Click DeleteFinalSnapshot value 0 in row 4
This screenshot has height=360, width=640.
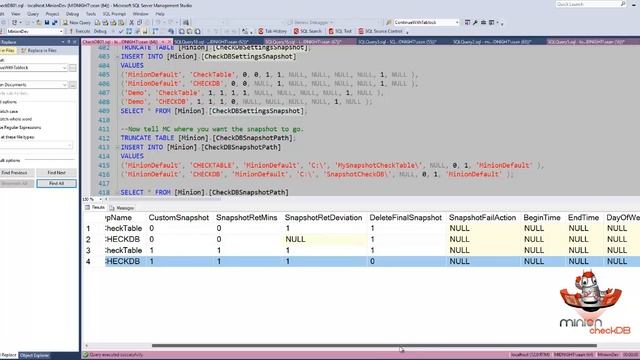point(407,261)
